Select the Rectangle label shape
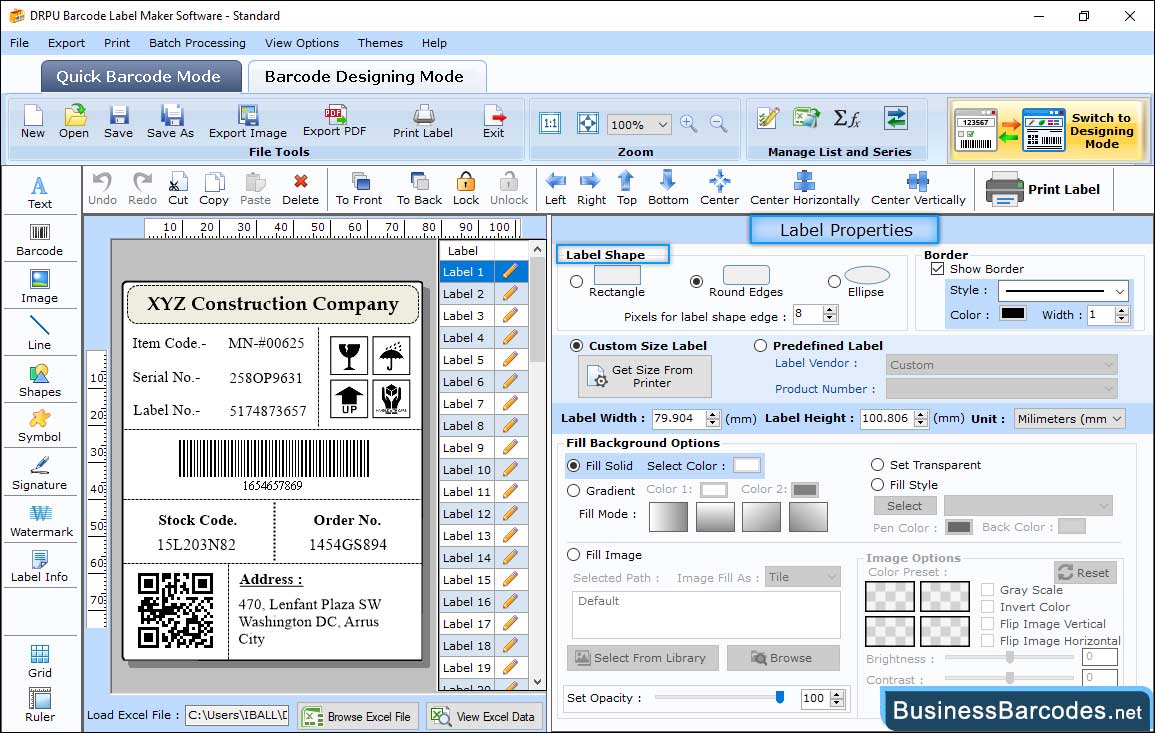 [577, 281]
